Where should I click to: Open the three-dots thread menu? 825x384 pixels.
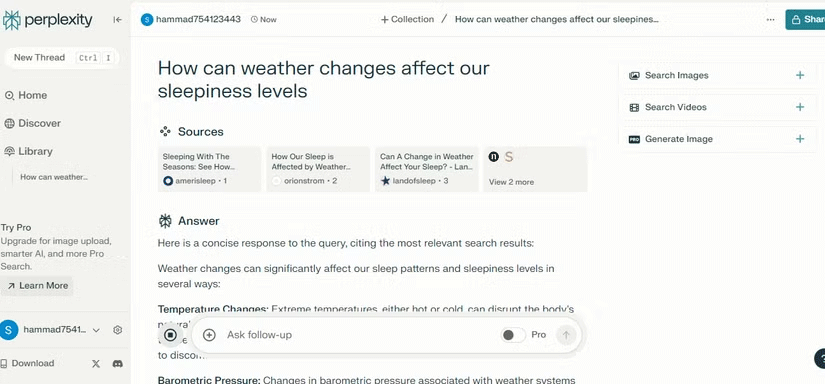click(x=770, y=19)
